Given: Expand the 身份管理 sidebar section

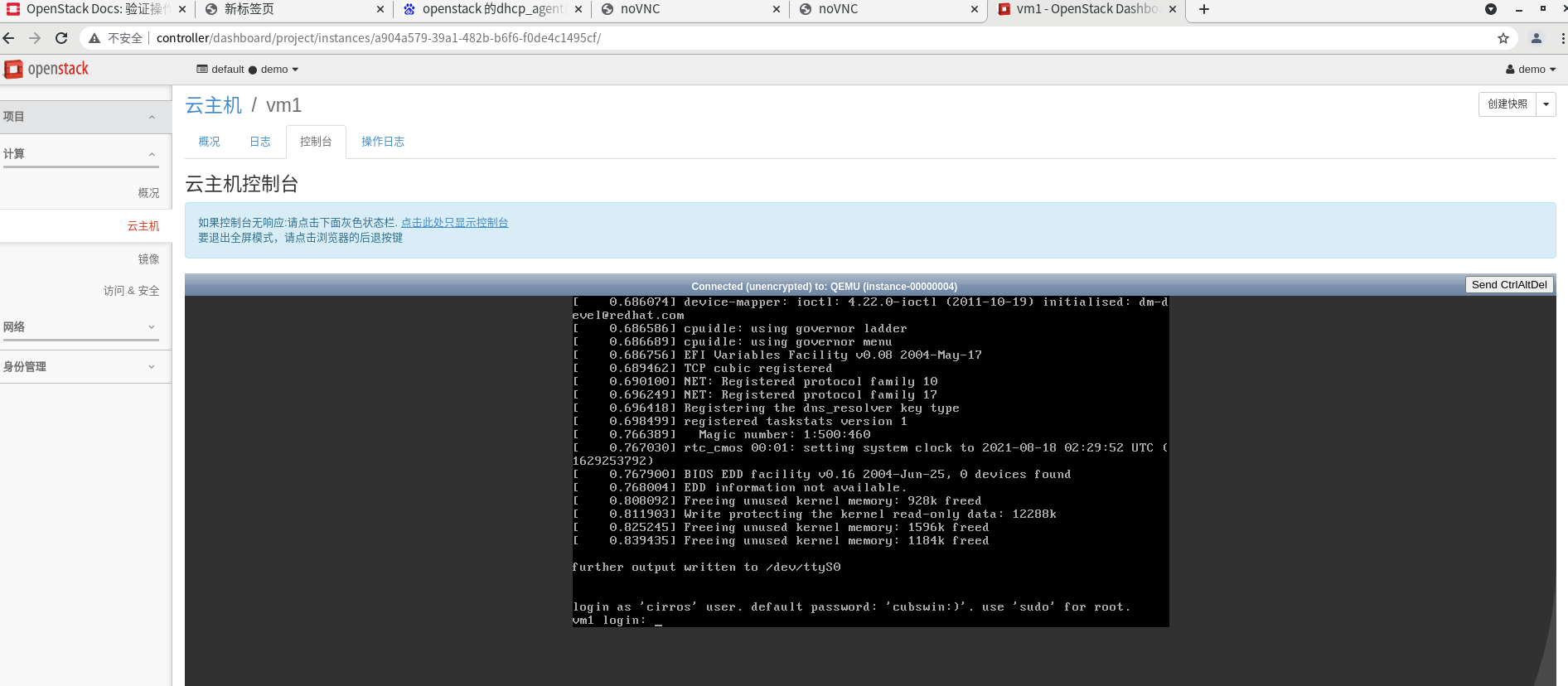Looking at the screenshot, I should pyautogui.click(x=86, y=367).
